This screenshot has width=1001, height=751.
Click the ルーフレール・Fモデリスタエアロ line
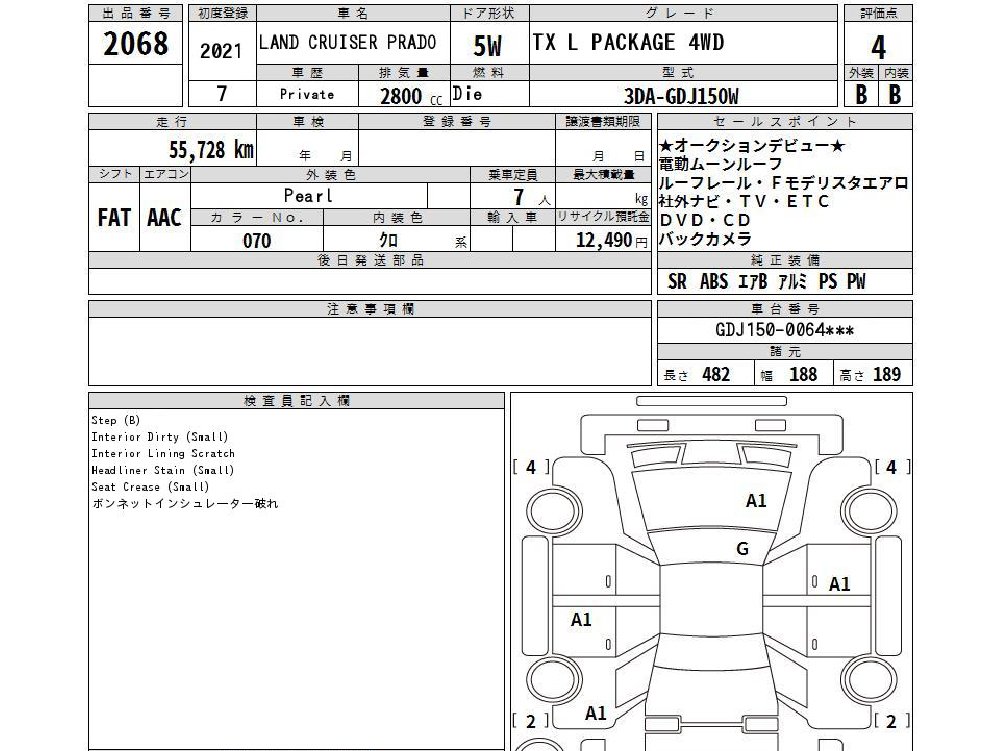pos(783,183)
